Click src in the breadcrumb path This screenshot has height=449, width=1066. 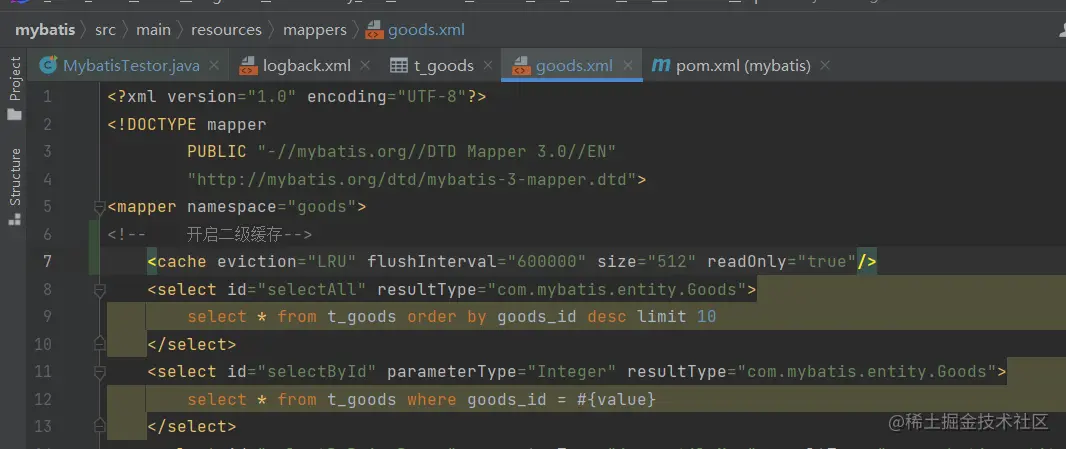pos(105,30)
